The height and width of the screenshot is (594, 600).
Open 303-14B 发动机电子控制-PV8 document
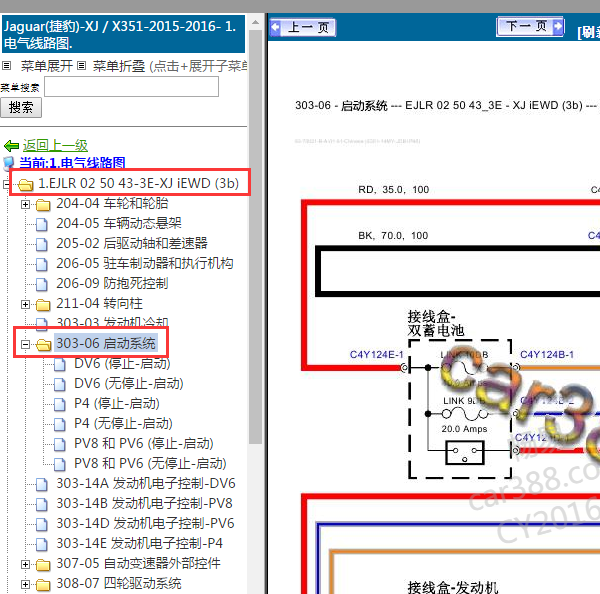pos(144,503)
